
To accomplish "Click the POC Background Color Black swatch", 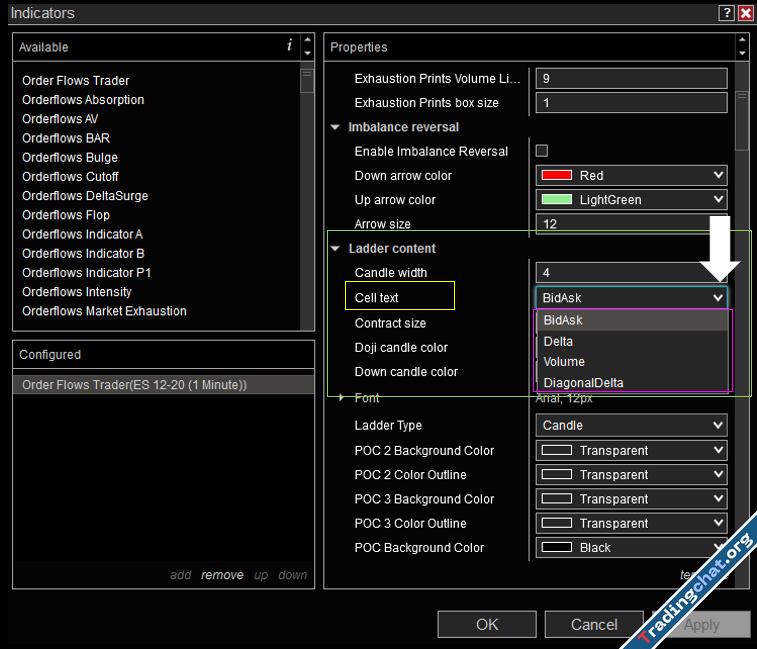I will tap(556, 548).
